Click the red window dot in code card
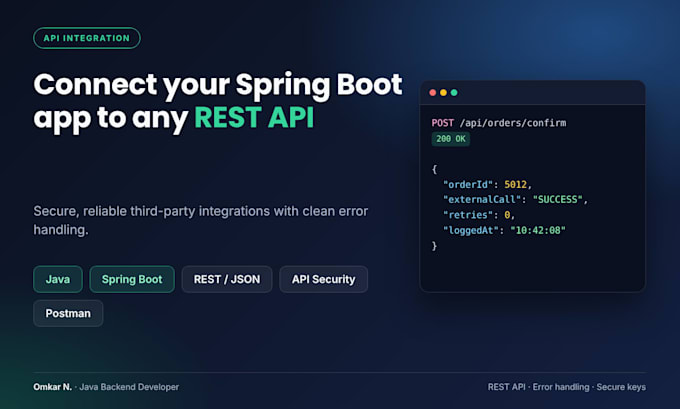This screenshot has height=409, width=680. pyautogui.click(x=432, y=92)
